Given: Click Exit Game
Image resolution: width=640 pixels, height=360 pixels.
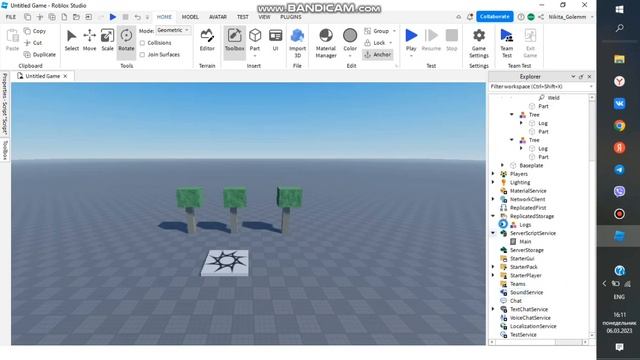Looking at the screenshot, I should [x=530, y=43].
